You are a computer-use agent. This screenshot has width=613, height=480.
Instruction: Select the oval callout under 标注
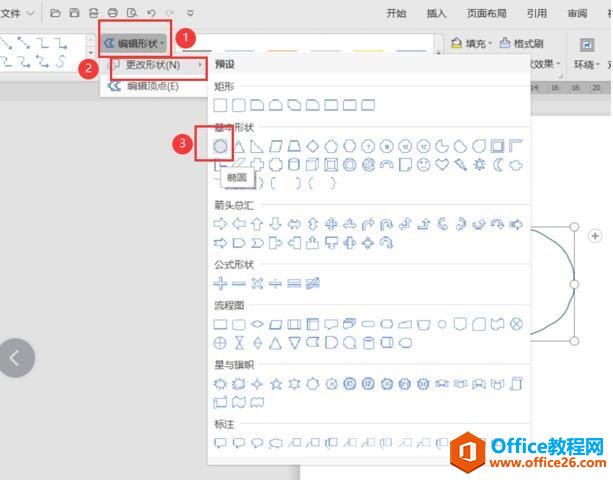257,442
